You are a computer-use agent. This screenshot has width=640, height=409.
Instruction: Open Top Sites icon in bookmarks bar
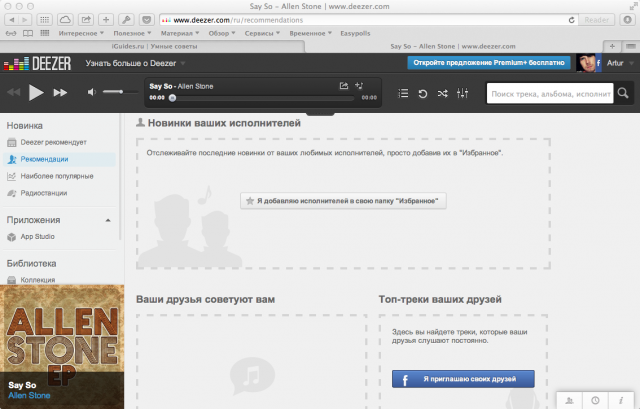click(44, 33)
